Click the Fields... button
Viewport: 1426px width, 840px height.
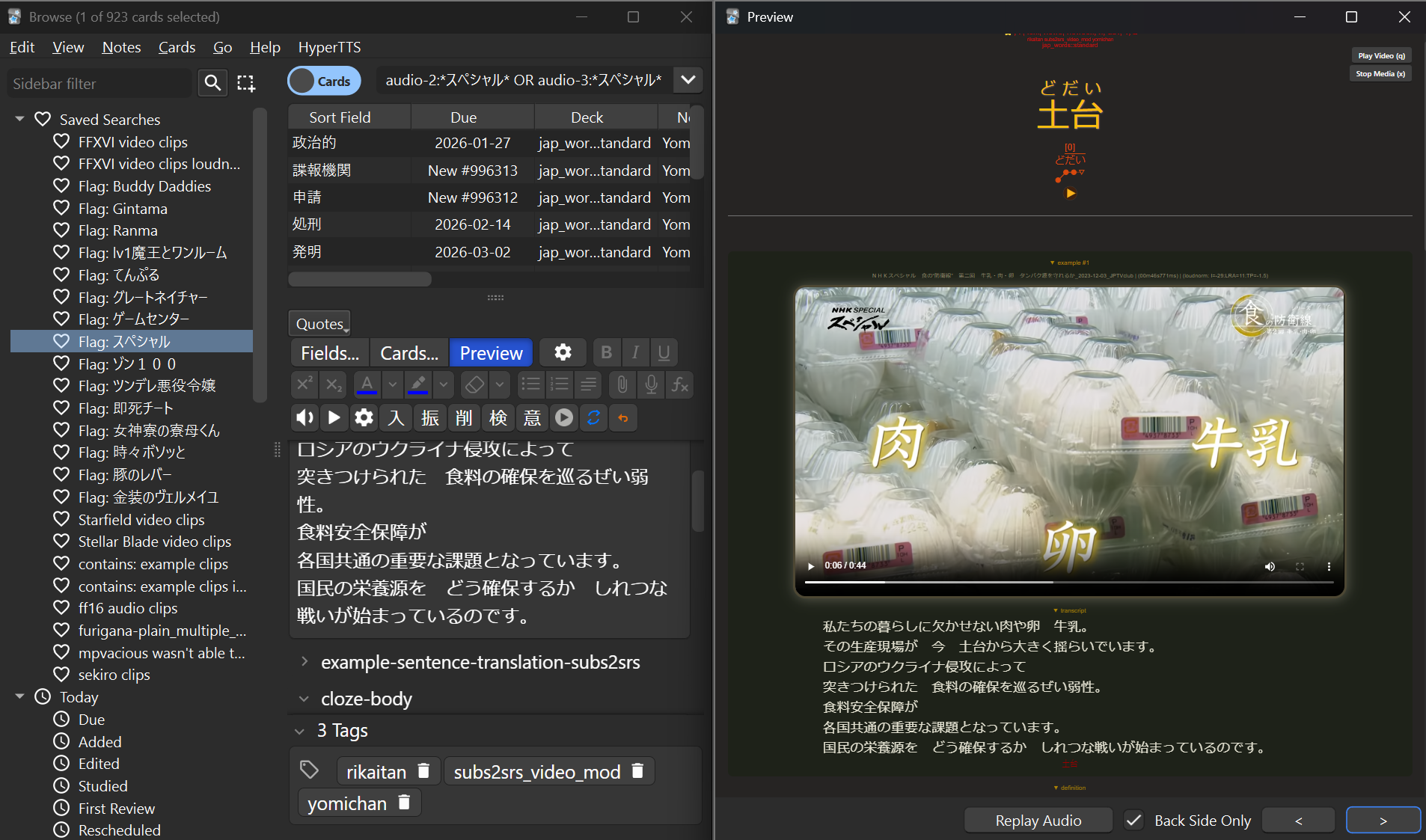(330, 352)
